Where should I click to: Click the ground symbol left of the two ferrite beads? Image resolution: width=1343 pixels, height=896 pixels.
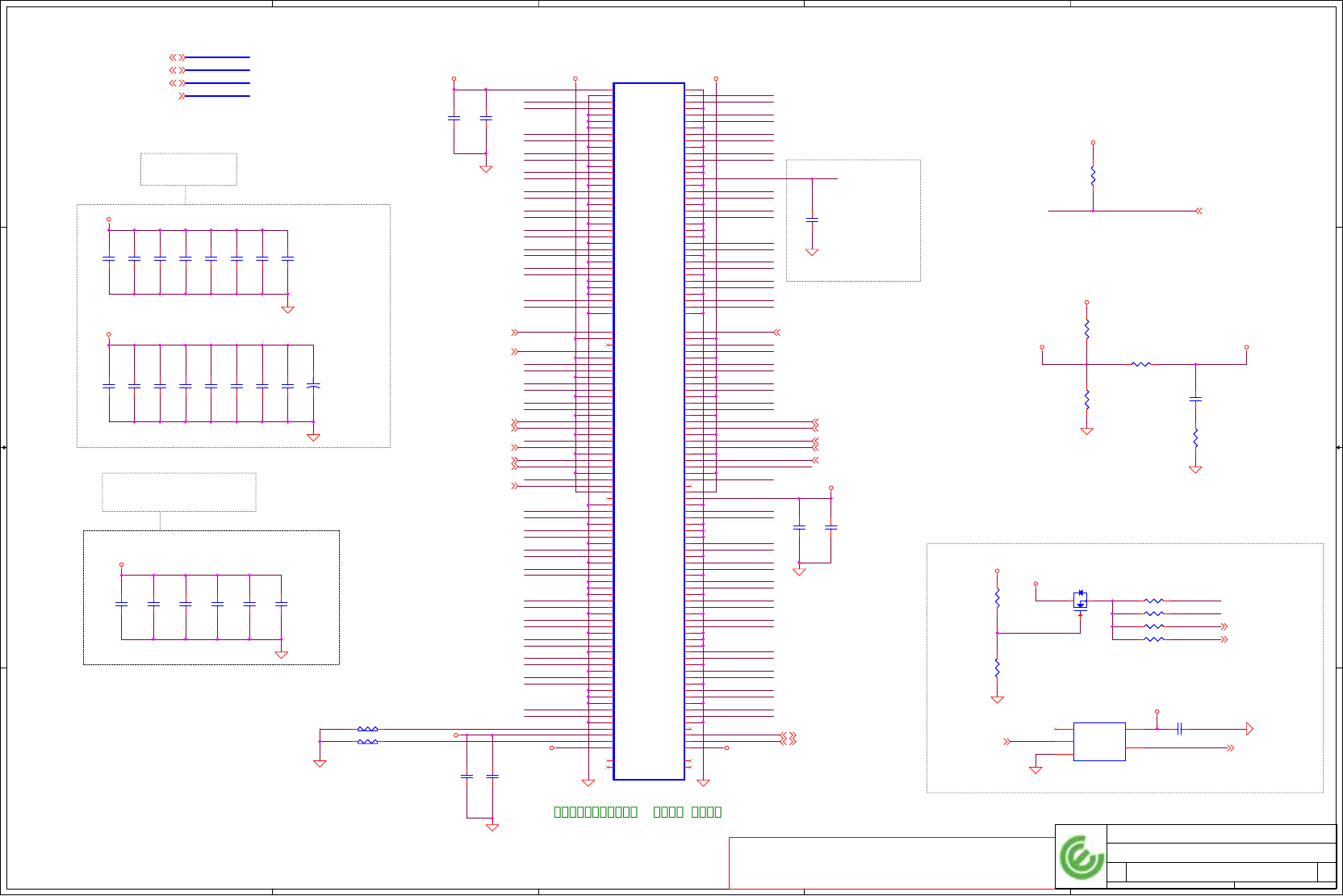(x=320, y=764)
